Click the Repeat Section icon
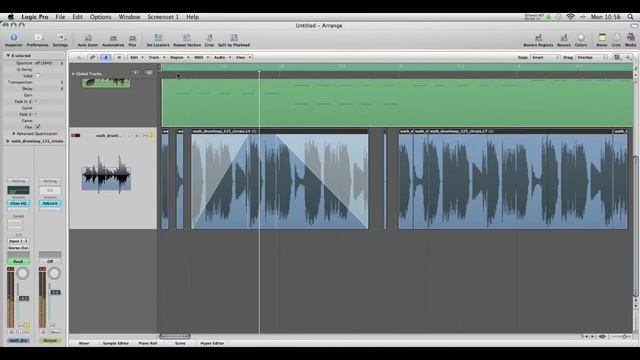The width and height of the screenshot is (640, 360). coord(187,40)
